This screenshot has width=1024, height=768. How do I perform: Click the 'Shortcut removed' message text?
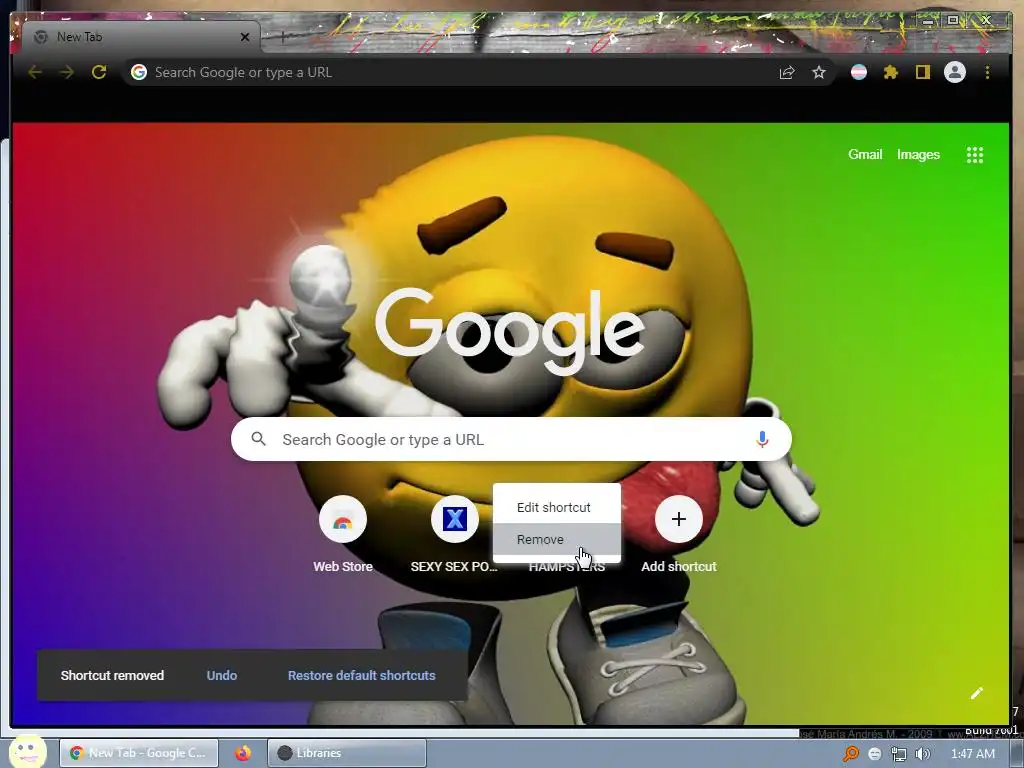click(112, 675)
